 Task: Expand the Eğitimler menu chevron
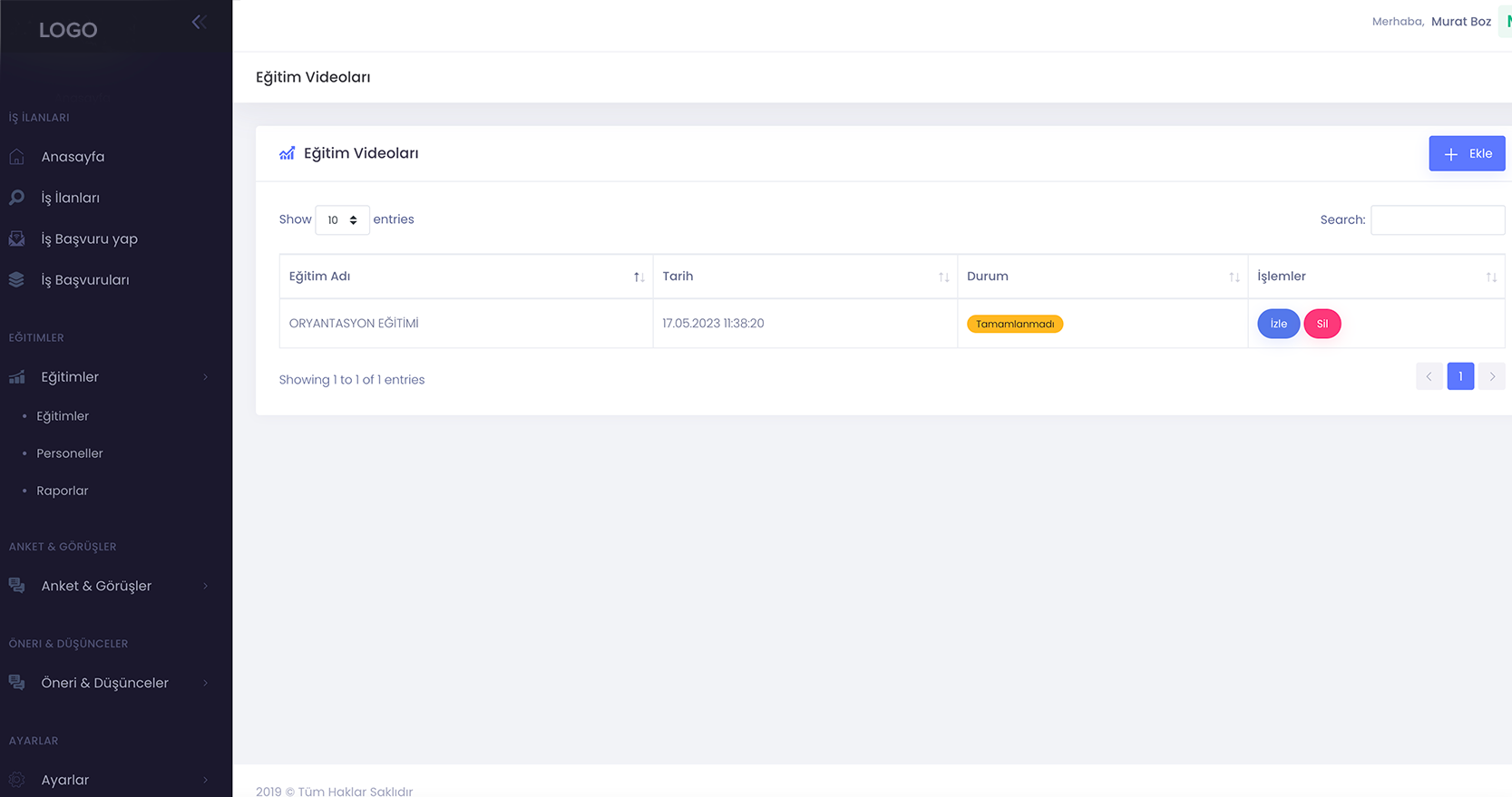click(x=206, y=377)
